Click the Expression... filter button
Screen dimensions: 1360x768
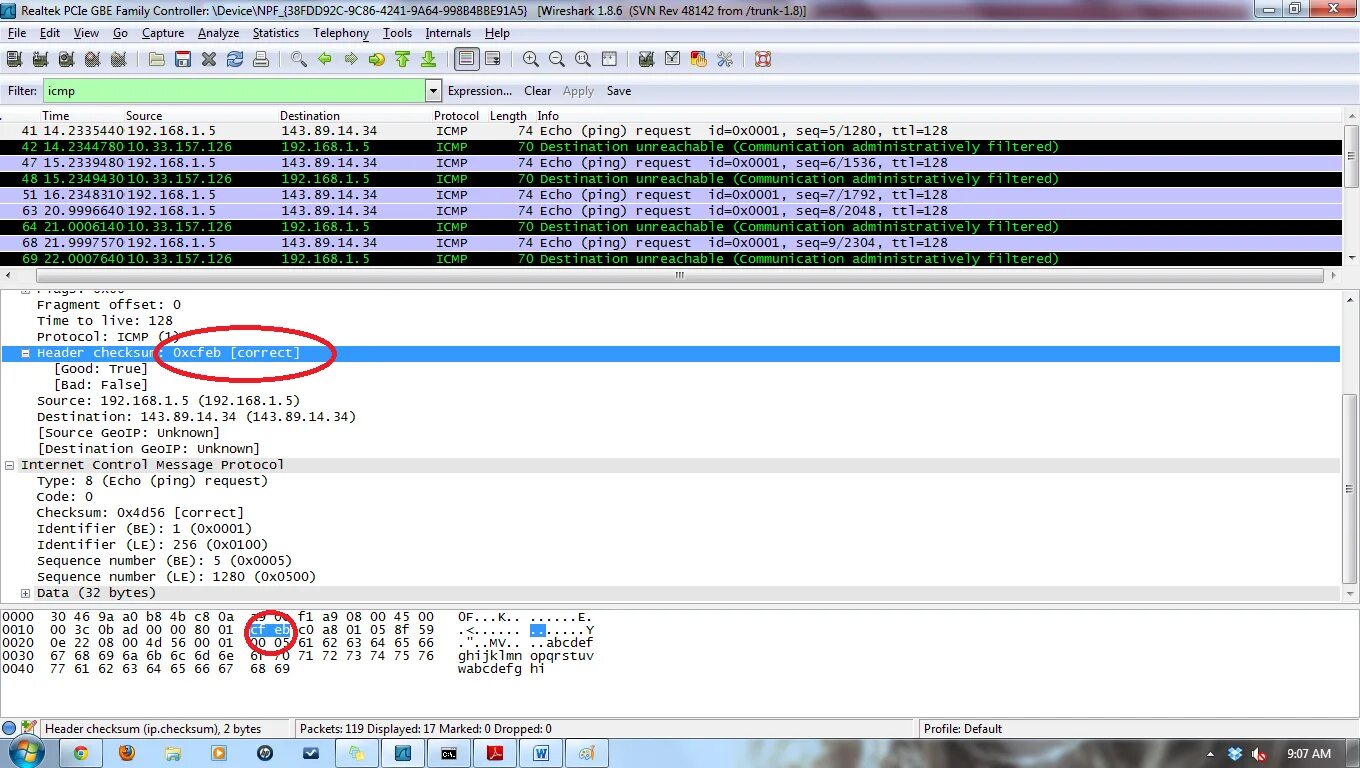click(x=480, y=91)
